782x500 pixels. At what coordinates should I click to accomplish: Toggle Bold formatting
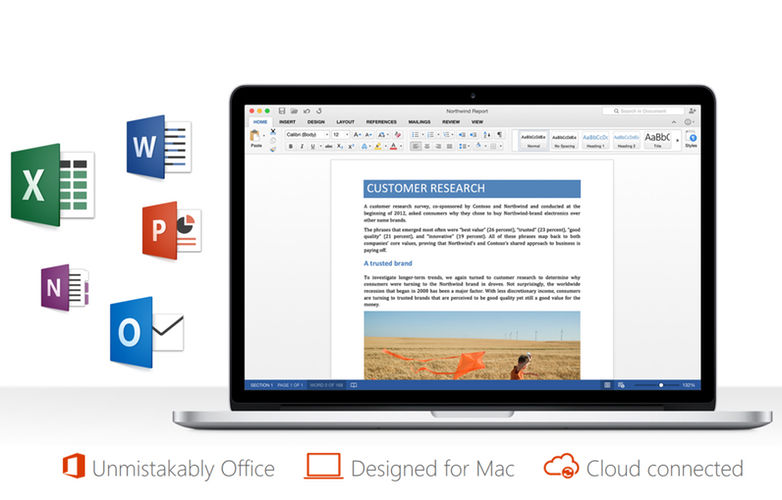pyautogui.click(x=290, y=146)
